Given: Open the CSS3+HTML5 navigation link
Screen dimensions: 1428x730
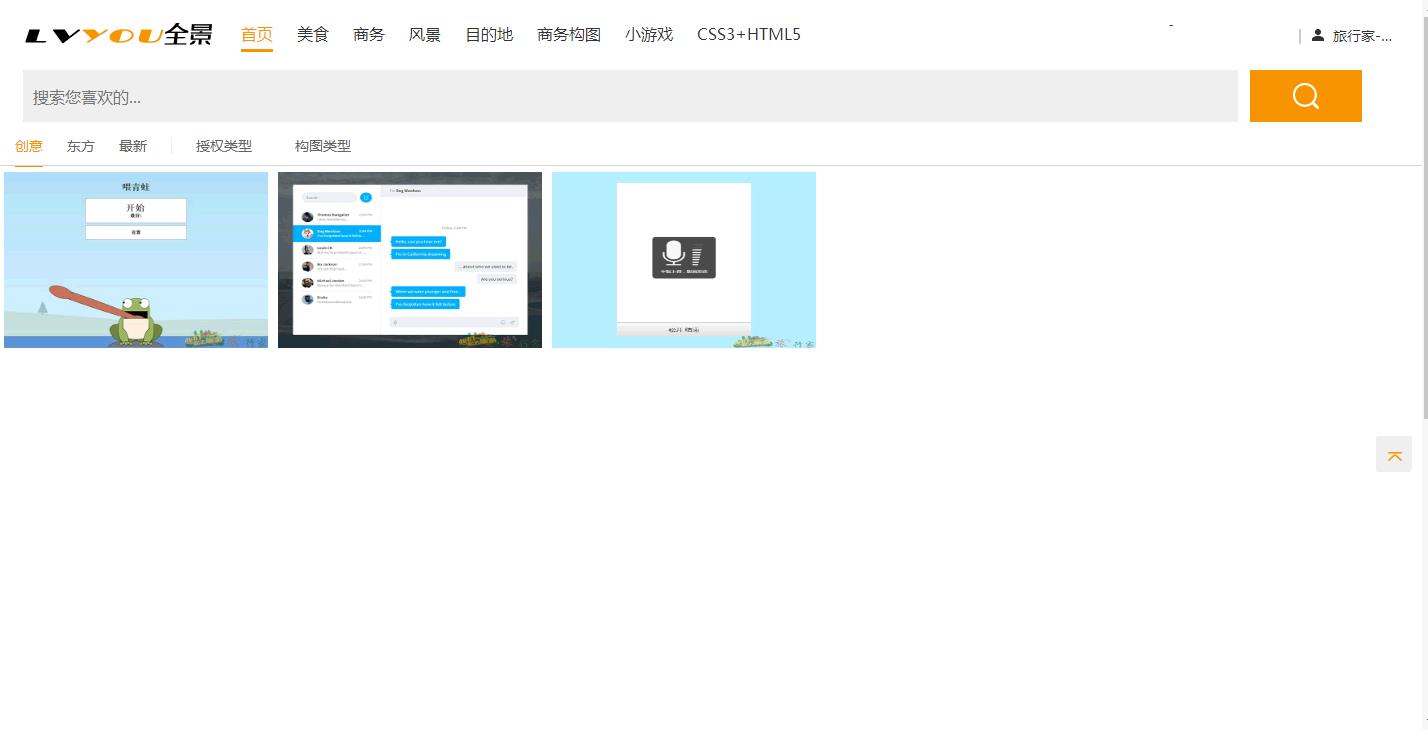Looking at the screenshot, I should click(x=748, y=34).
